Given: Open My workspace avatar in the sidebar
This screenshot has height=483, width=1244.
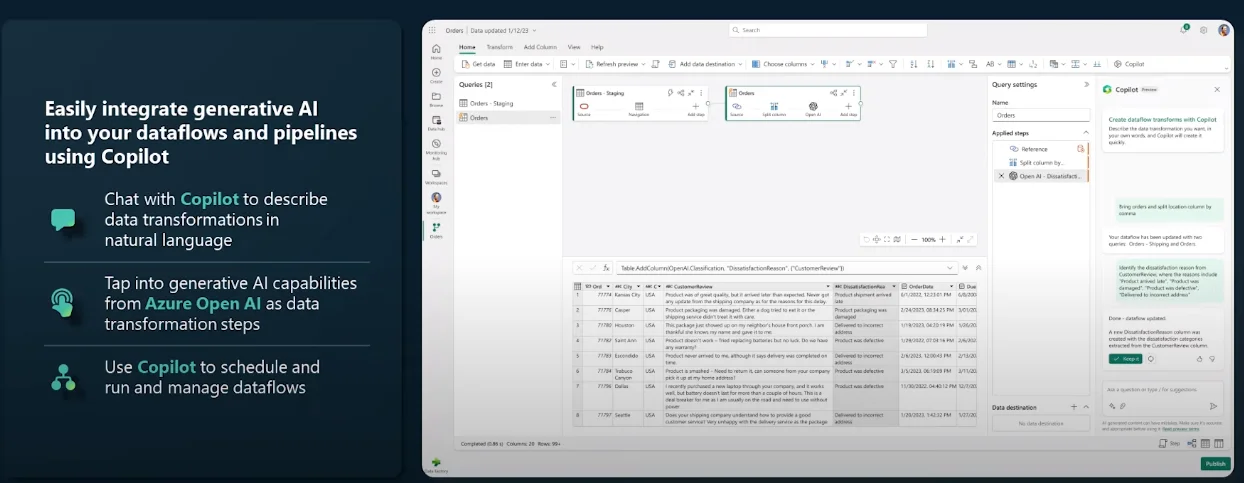Looking at the screenshot, I should [436, 198].
